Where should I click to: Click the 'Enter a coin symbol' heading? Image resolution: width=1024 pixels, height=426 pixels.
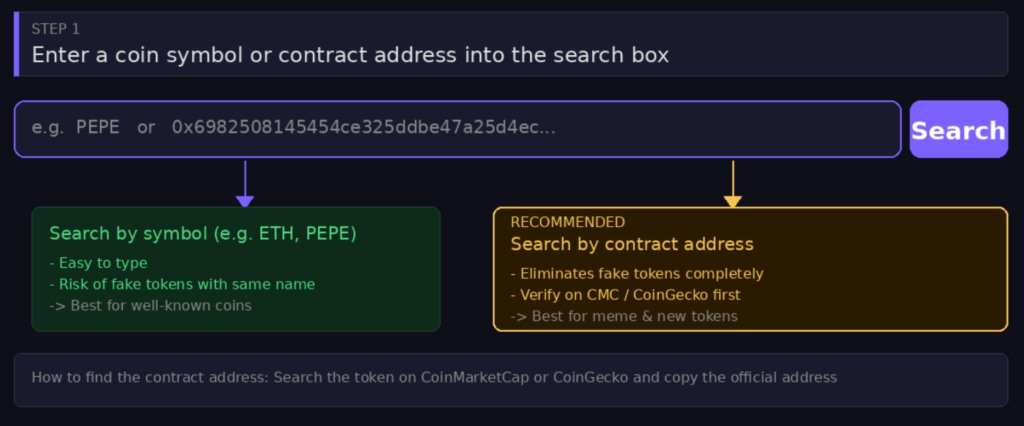tap(350, 55)
